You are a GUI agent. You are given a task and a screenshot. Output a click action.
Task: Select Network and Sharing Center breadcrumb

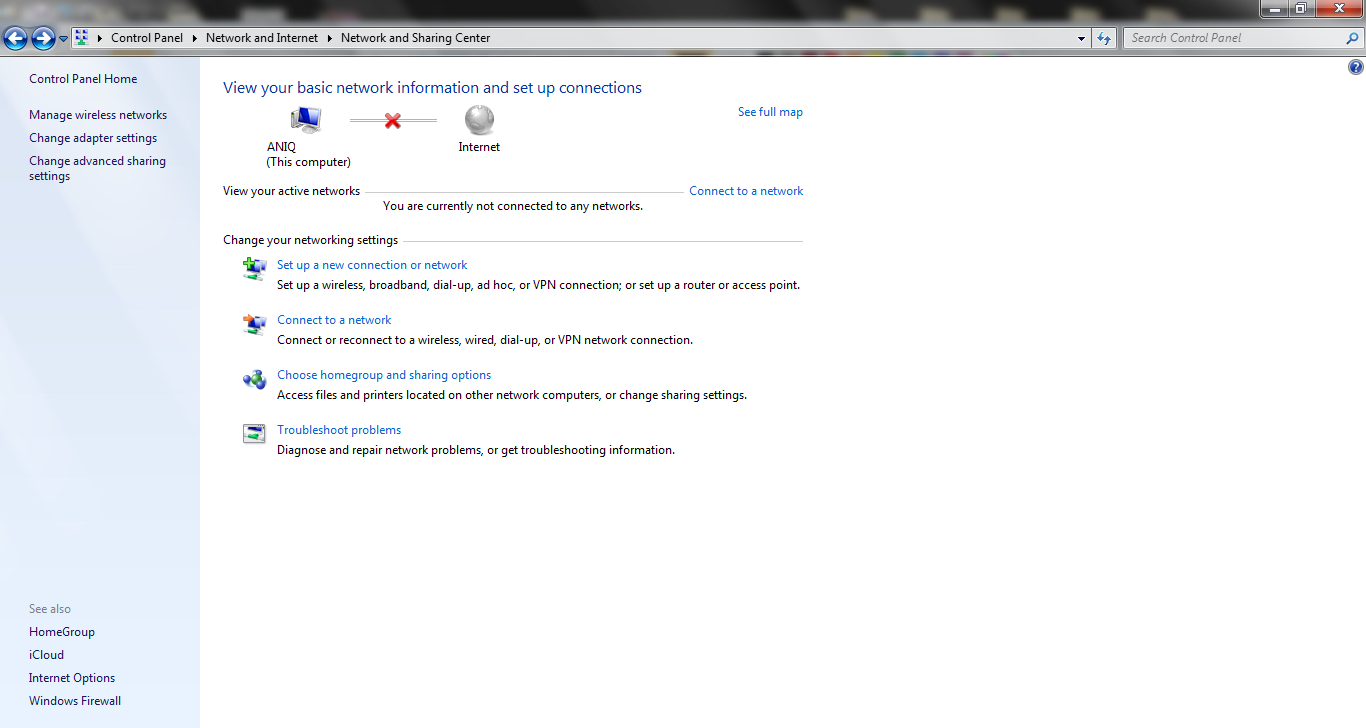pyautogui.click(x=416, y=38)
